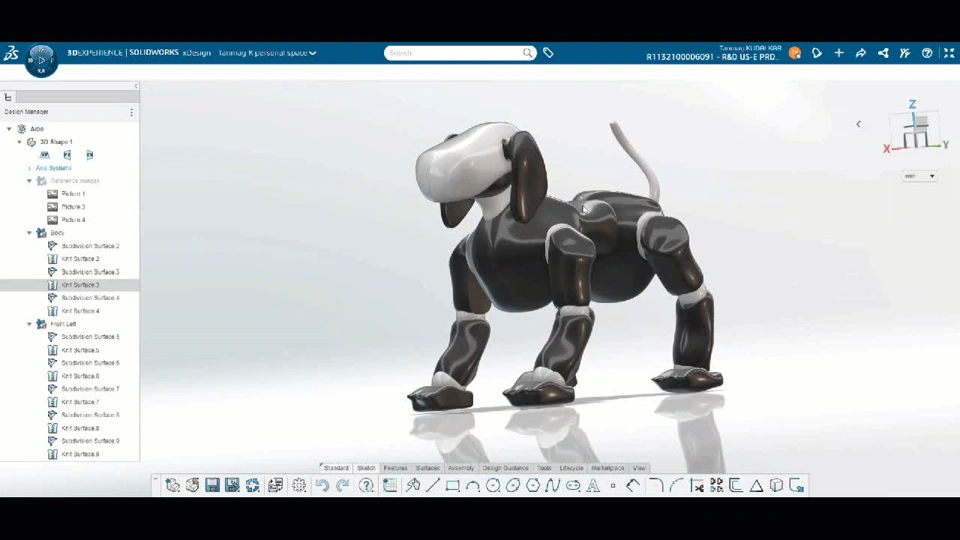Switch to the Features tab
Image resolution: width=960 pixels, height=540 pixels.
pyautogui.click(x=396, y=468)
